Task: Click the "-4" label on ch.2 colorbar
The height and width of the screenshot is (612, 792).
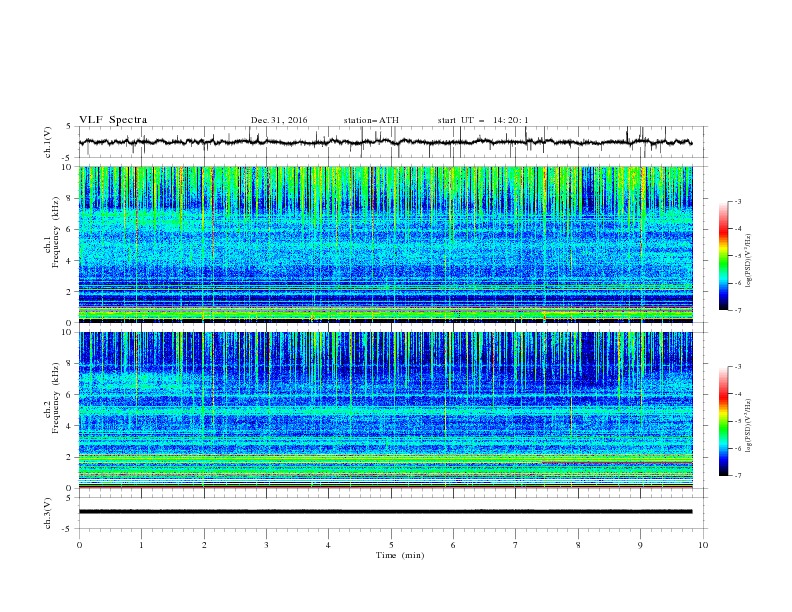Action: [738, 394]
